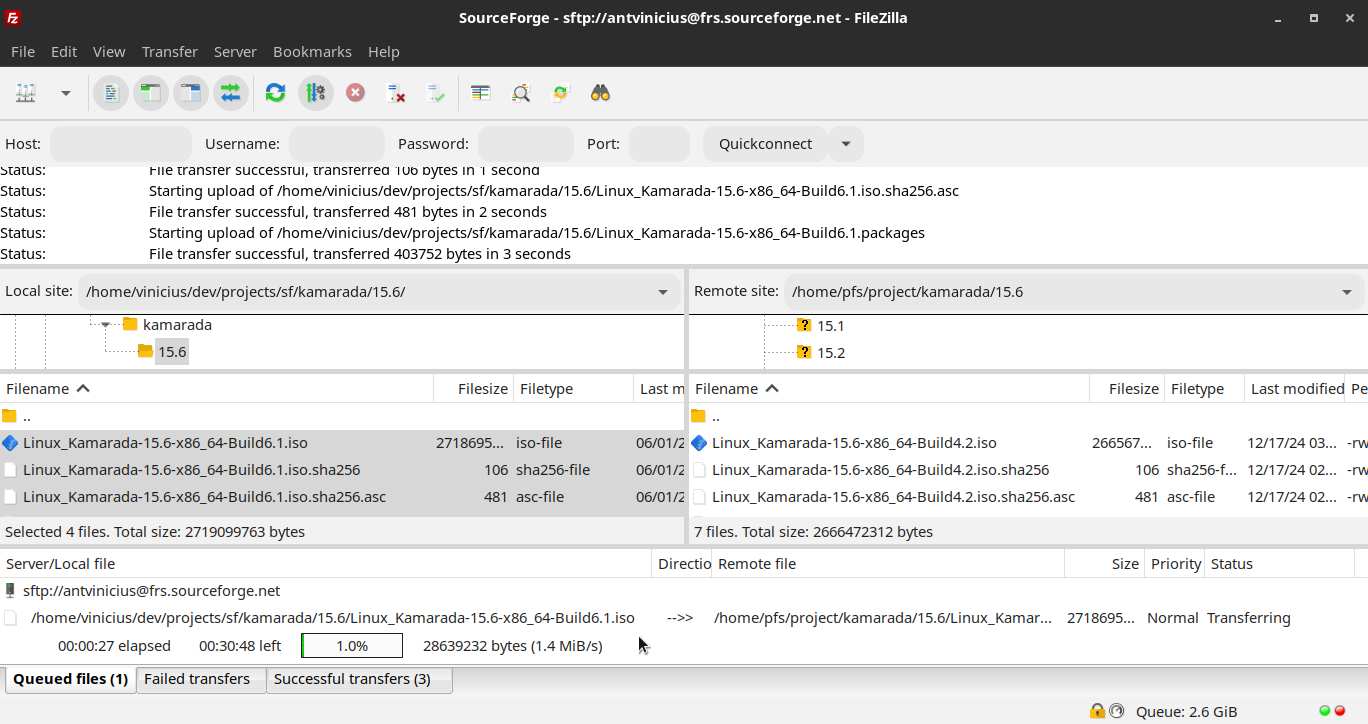Image resolution: width=1368 pixels, height=724 pixels.
Task: Open the File menu
Action: point(22,51)
